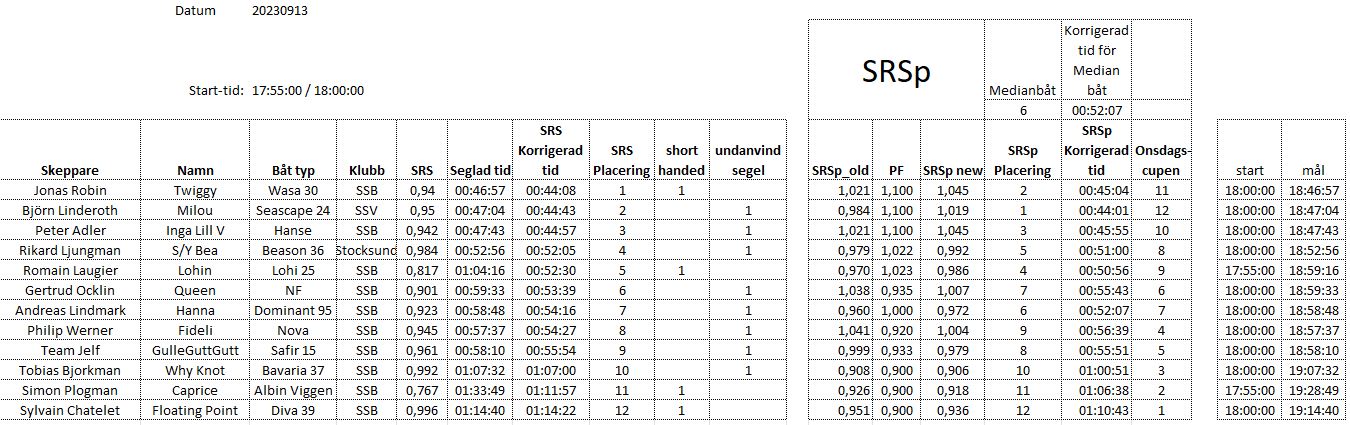Click the short handed mark for Lohin
The width and height of the screenshot is (1350, 425).
pyautogui.click(x=680, y=270)
